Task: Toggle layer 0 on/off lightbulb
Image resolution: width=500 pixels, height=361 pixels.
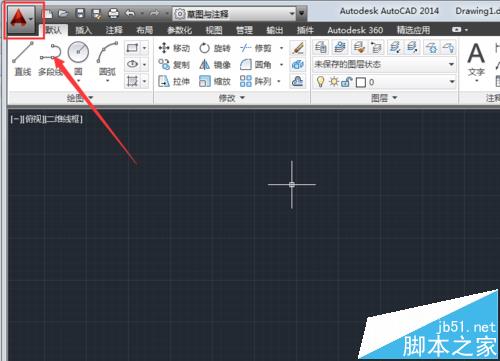Action: coord(320,82)
